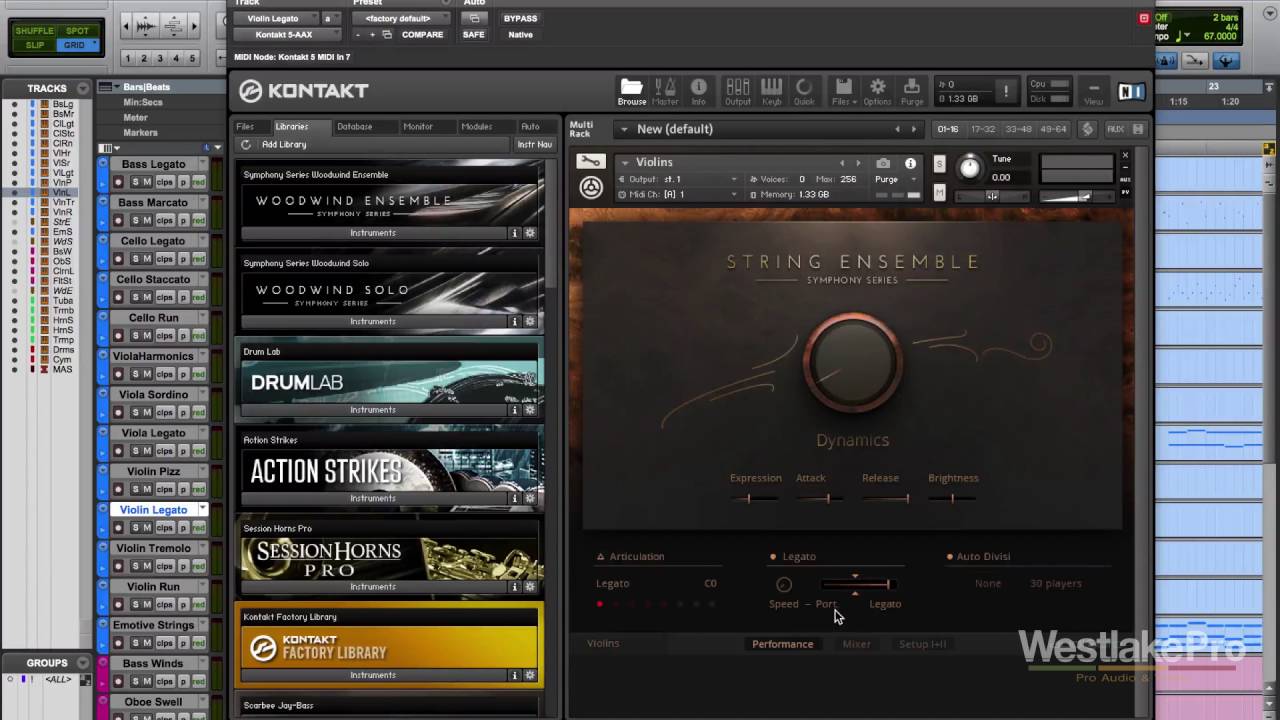Viewport: 1280px width, 720px height.
Task: Adjust the Brightness slider
Action: (x=952, y=498)
